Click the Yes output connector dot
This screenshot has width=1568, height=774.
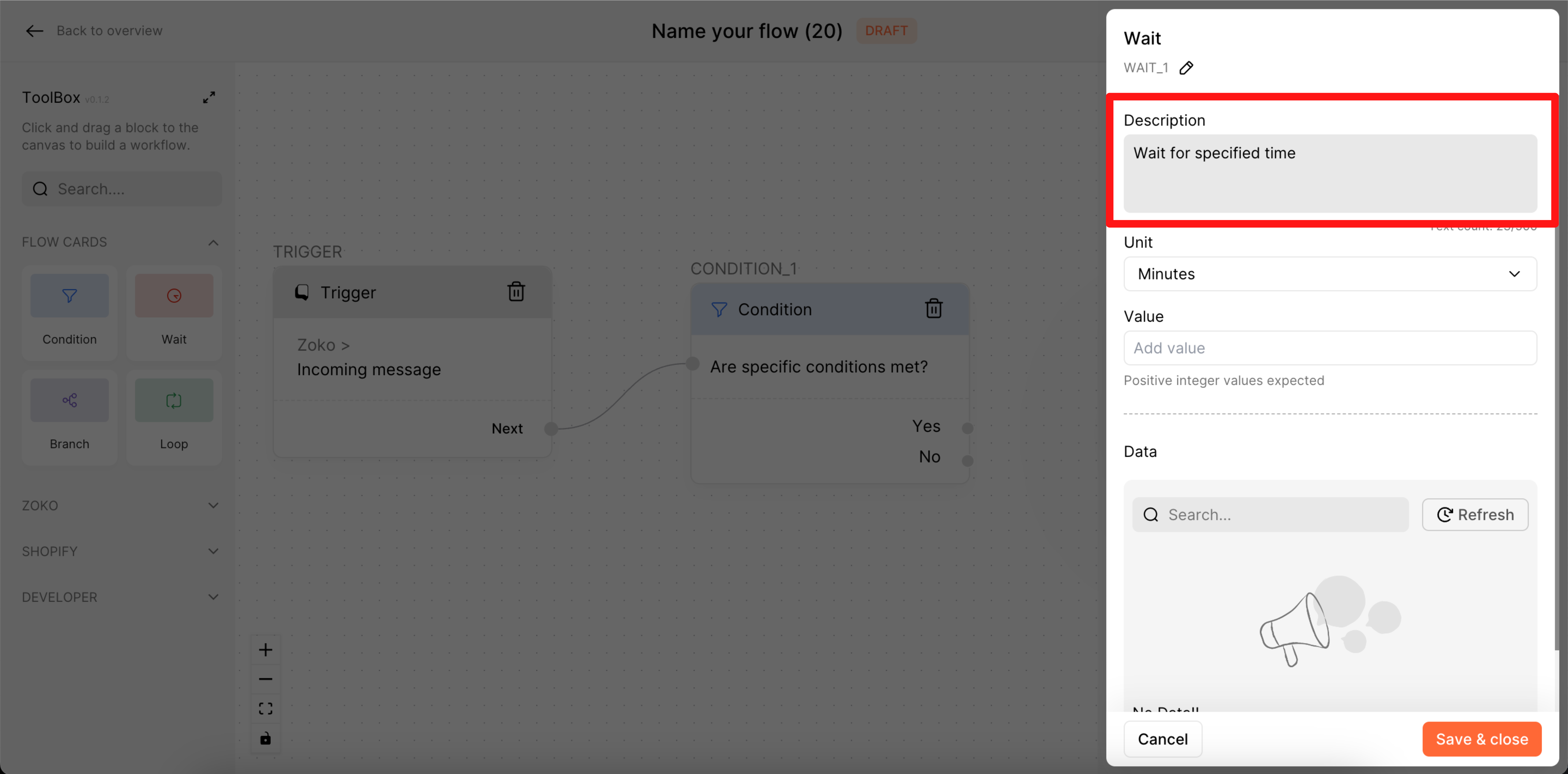coord(967,428)
